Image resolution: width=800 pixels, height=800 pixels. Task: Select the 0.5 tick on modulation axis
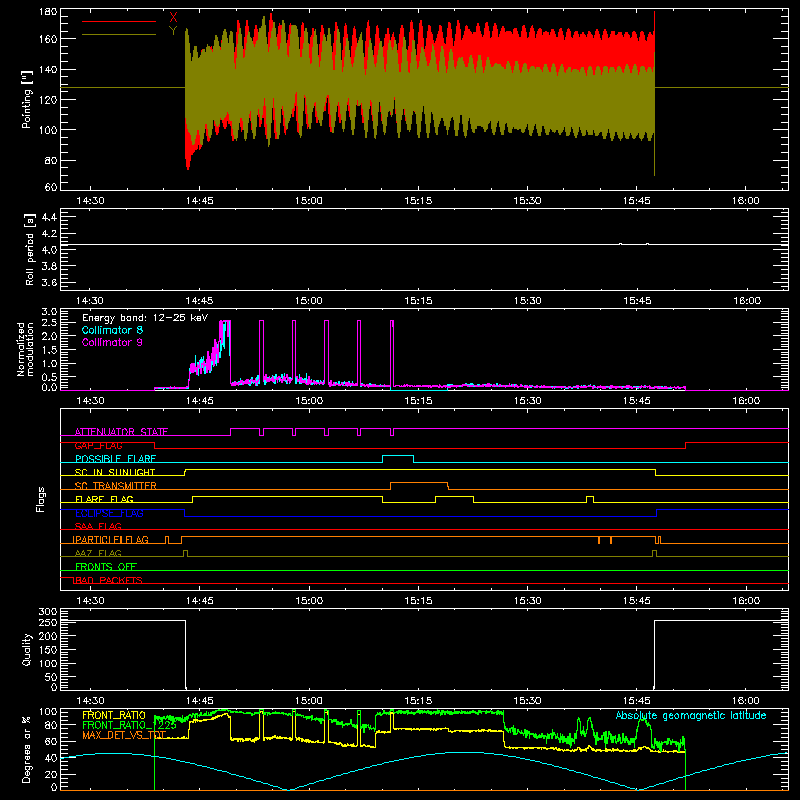(49, 377)
